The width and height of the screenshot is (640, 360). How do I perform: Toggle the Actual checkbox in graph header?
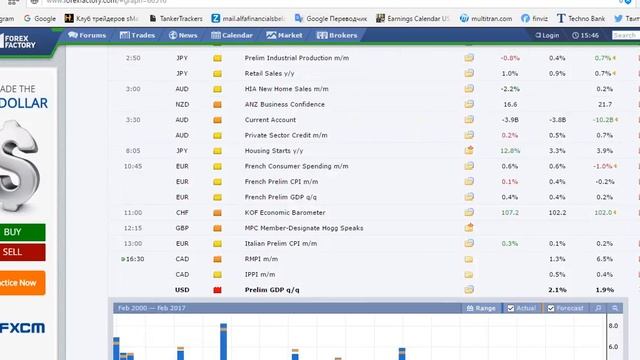pyautogui.click(x=511, y=308)
